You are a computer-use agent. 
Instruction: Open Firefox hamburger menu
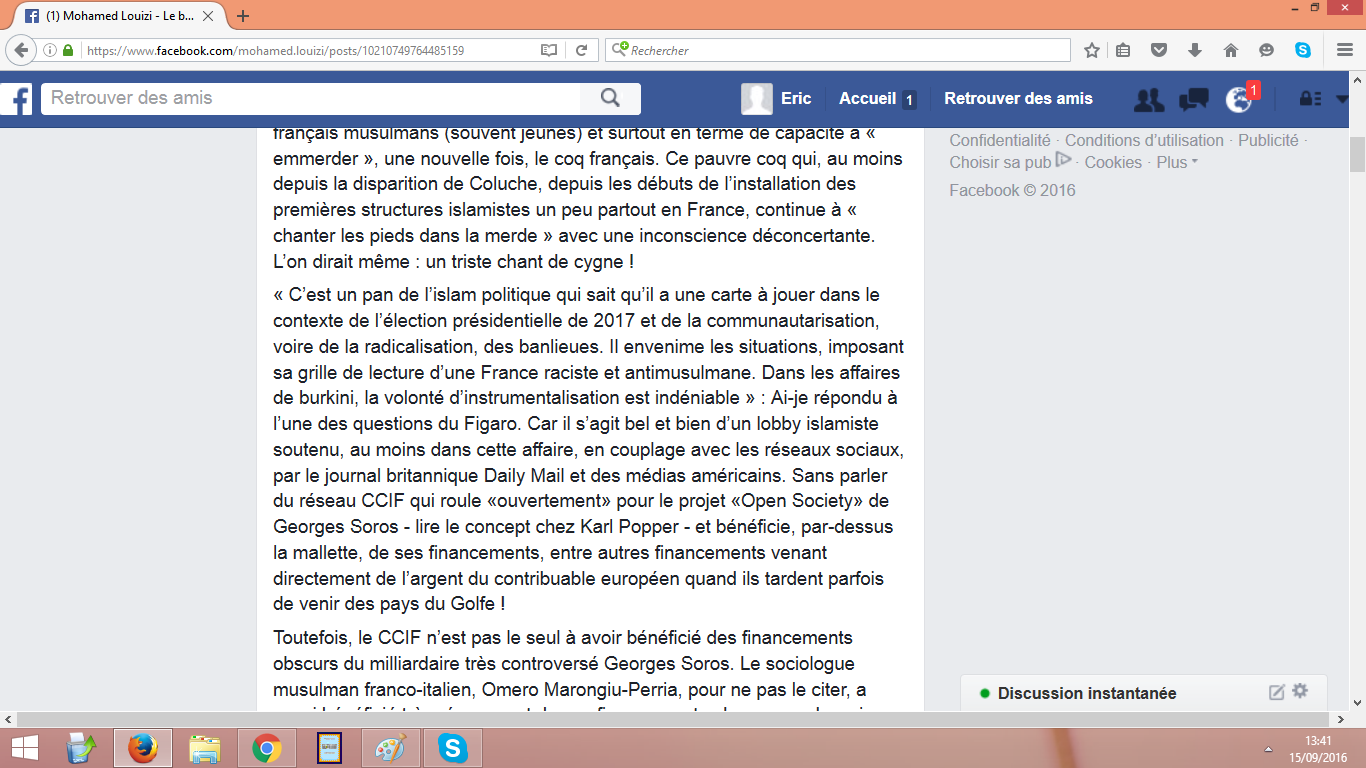(1344, 50)
